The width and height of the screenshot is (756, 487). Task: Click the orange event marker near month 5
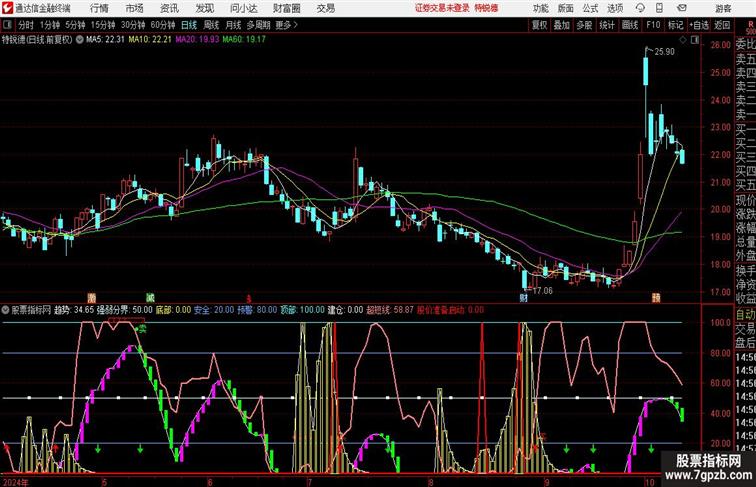tap(91, 298)
